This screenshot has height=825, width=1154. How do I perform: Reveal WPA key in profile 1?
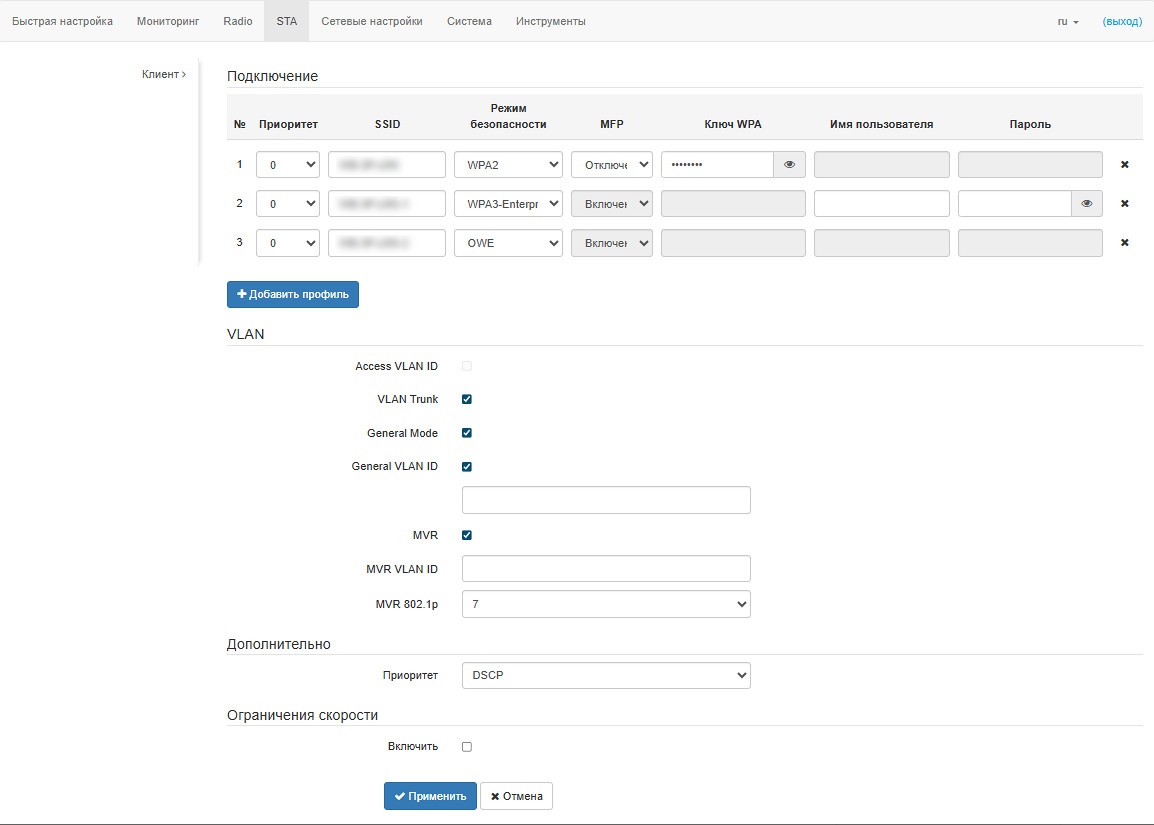789,165
